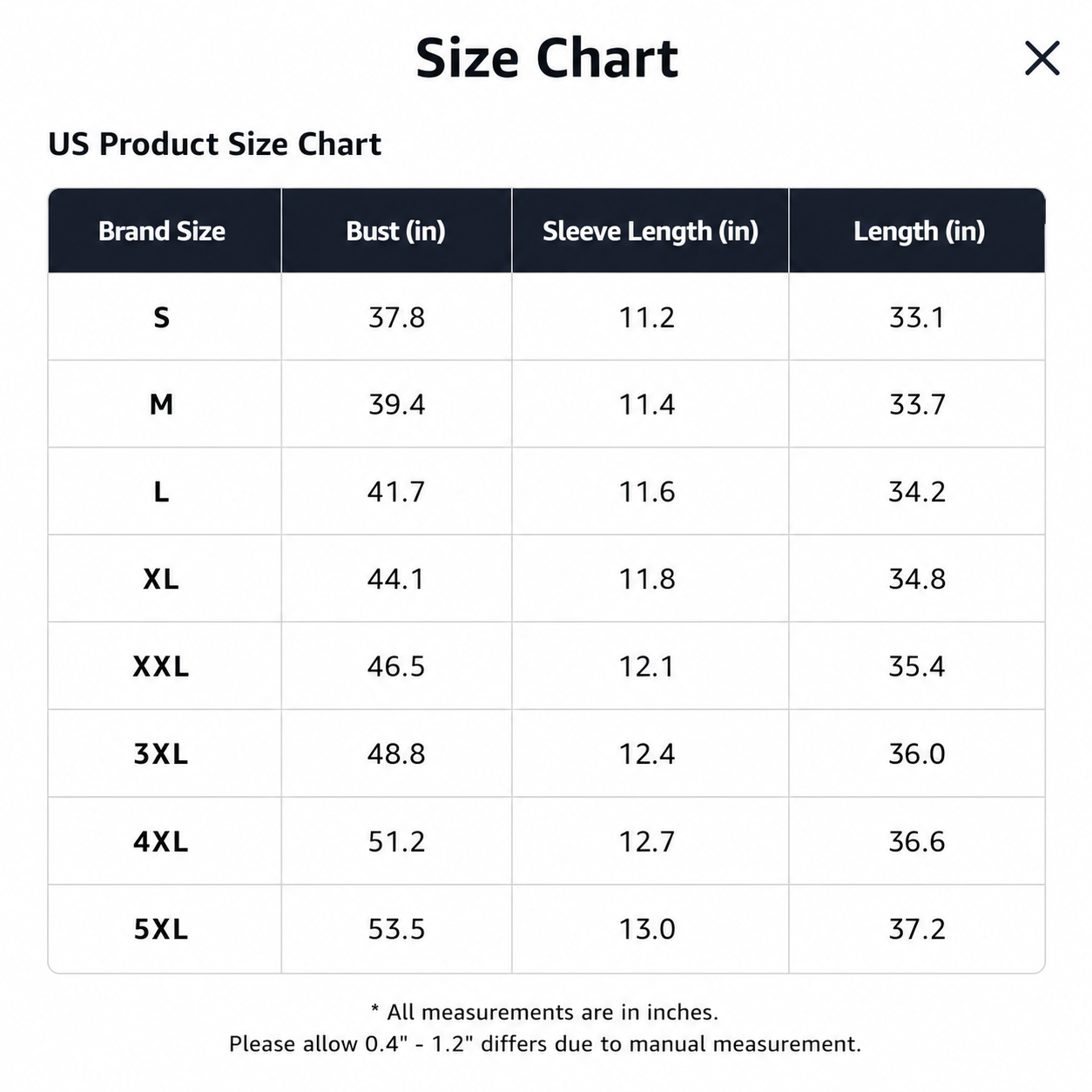The width and height of the screenshot is (1092, 1092).
Task: Click the 37.8 bust value for S
Action: (x=396, y=318)
